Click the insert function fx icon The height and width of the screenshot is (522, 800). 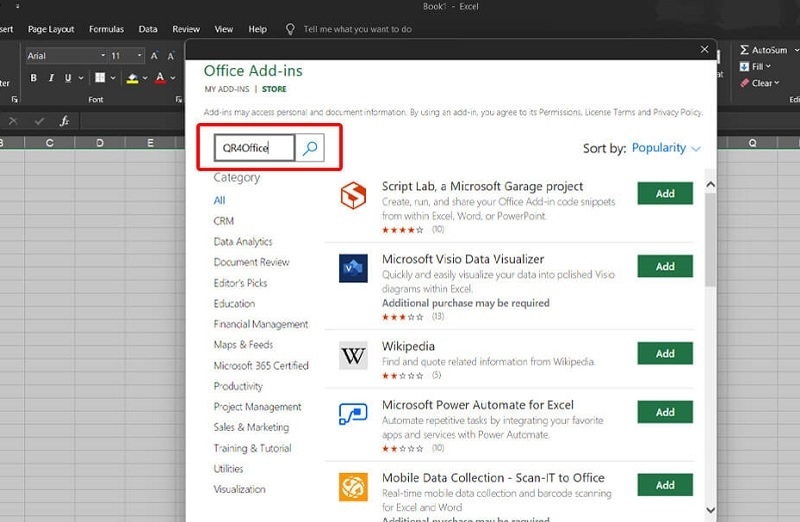65,121
